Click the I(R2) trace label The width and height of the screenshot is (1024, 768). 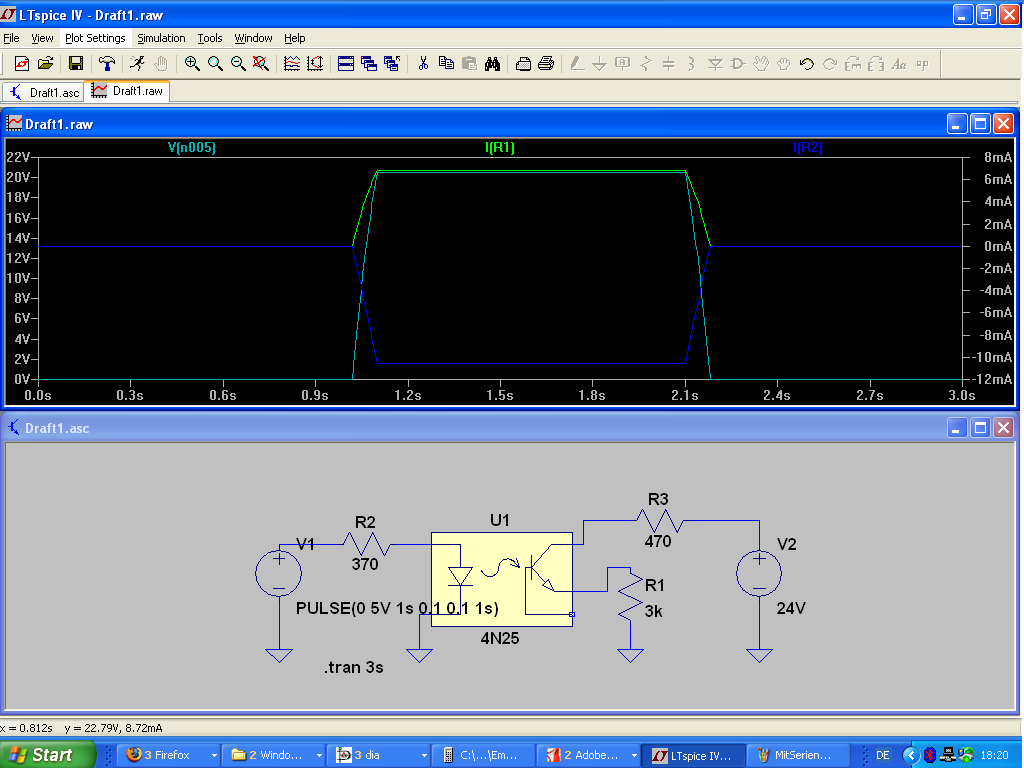click(x=807, y=148)
